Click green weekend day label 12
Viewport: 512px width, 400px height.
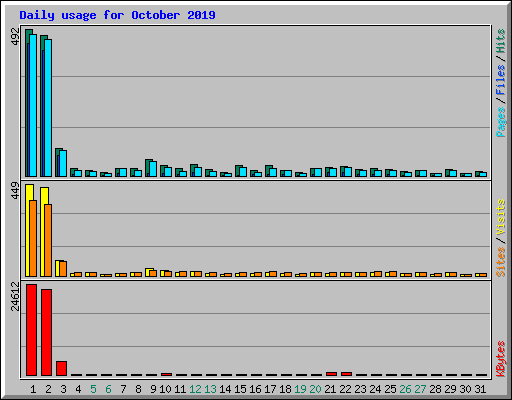click(195, 389)
